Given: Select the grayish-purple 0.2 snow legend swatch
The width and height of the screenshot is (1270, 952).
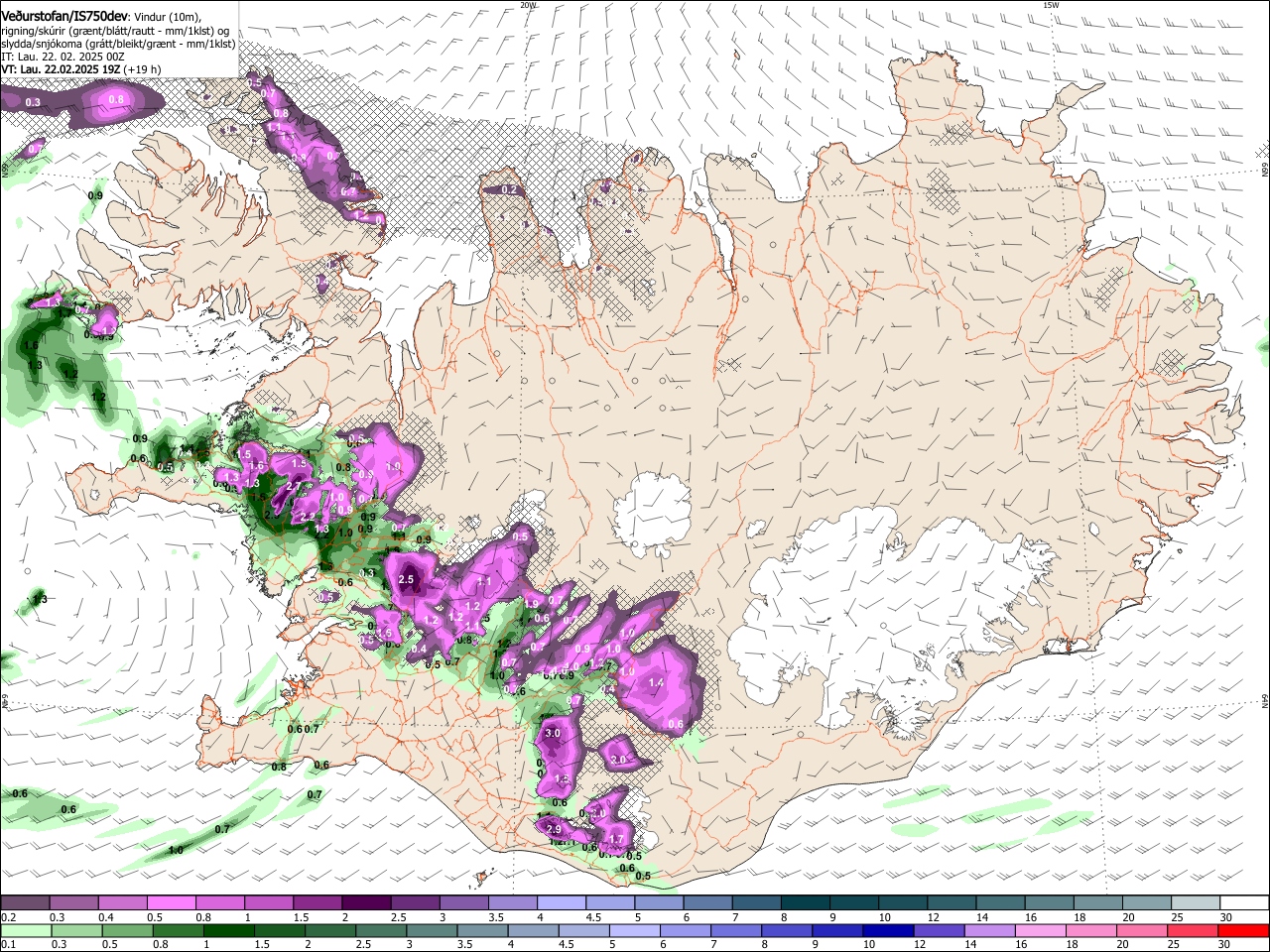Looking at the screenshot, I should pyautogui.click(x=24, y=903).
